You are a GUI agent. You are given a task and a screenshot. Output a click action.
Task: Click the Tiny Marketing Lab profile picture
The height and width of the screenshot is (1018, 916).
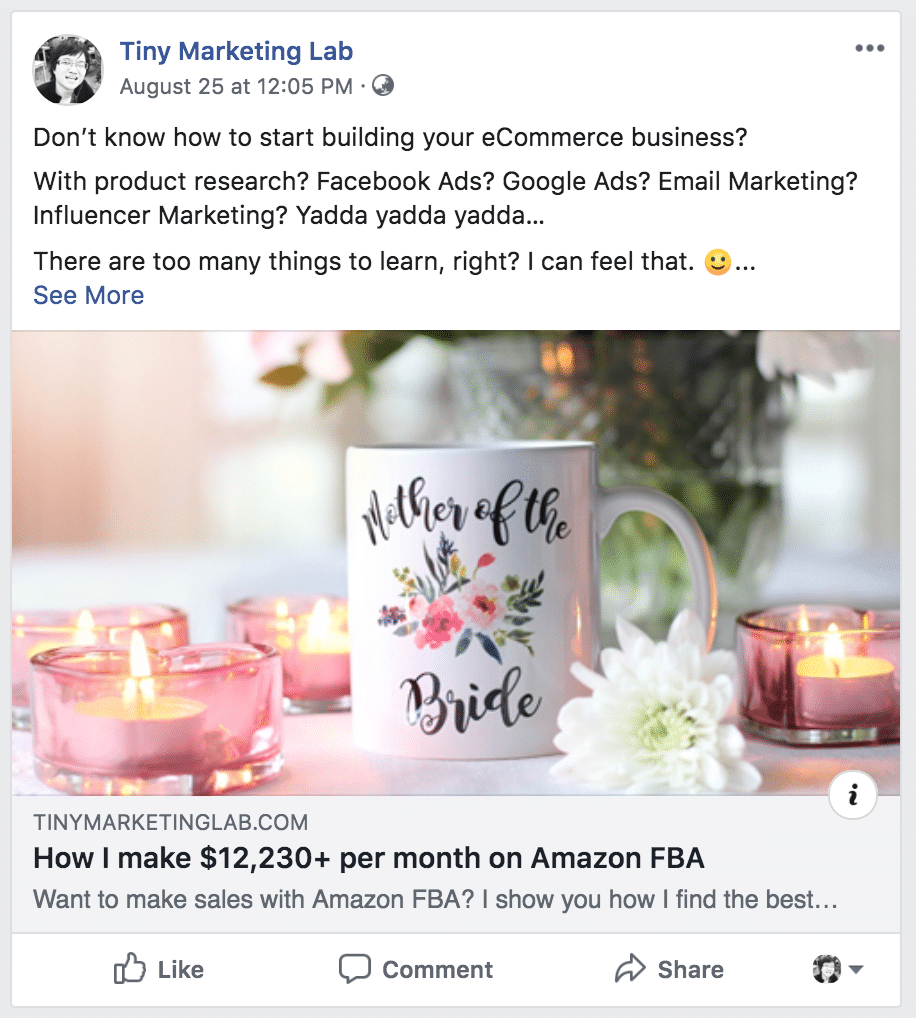(x=68, y=69)
